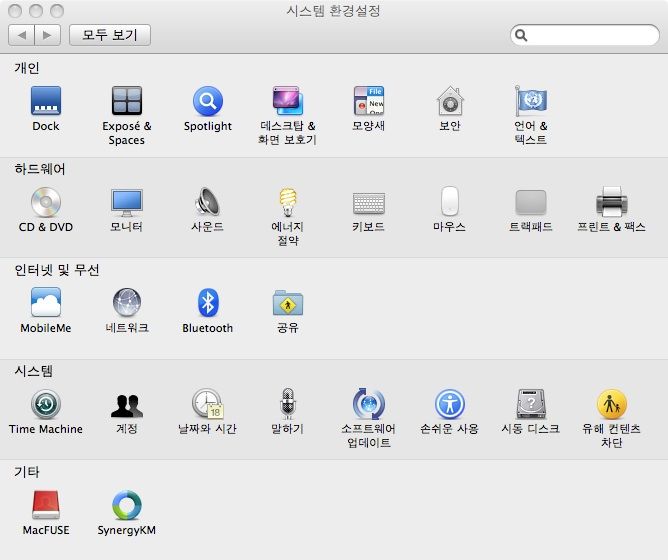Click the 개인 section heading
The width and height of the screenshot is (668, 560).
[x=27, y=68]
